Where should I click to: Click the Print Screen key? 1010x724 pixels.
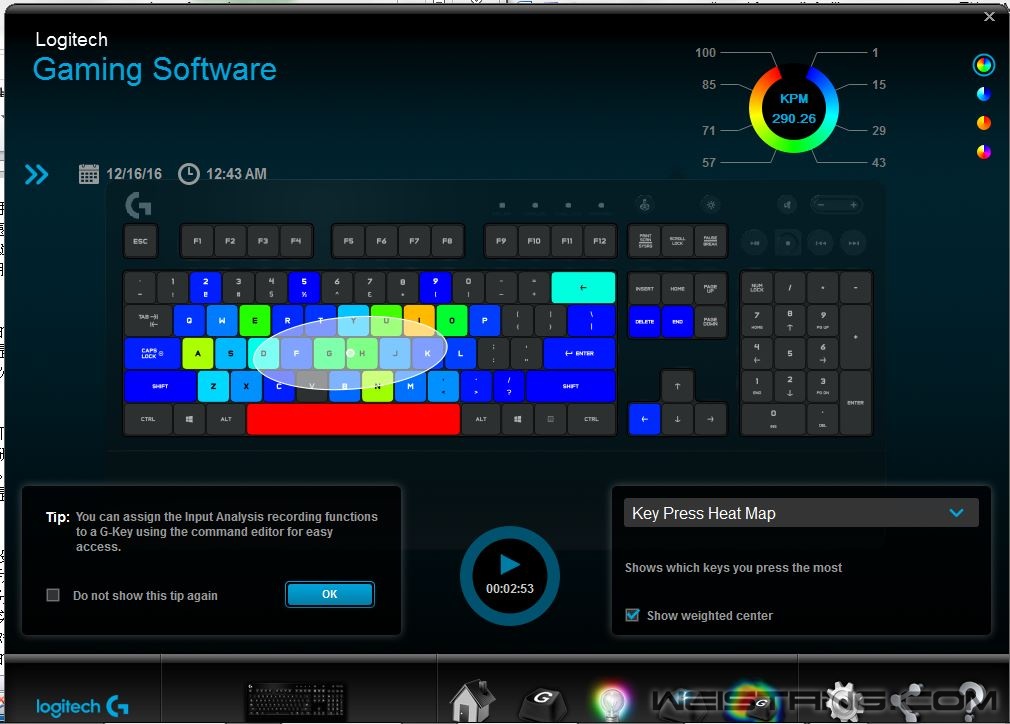click(x=645, y=242)
